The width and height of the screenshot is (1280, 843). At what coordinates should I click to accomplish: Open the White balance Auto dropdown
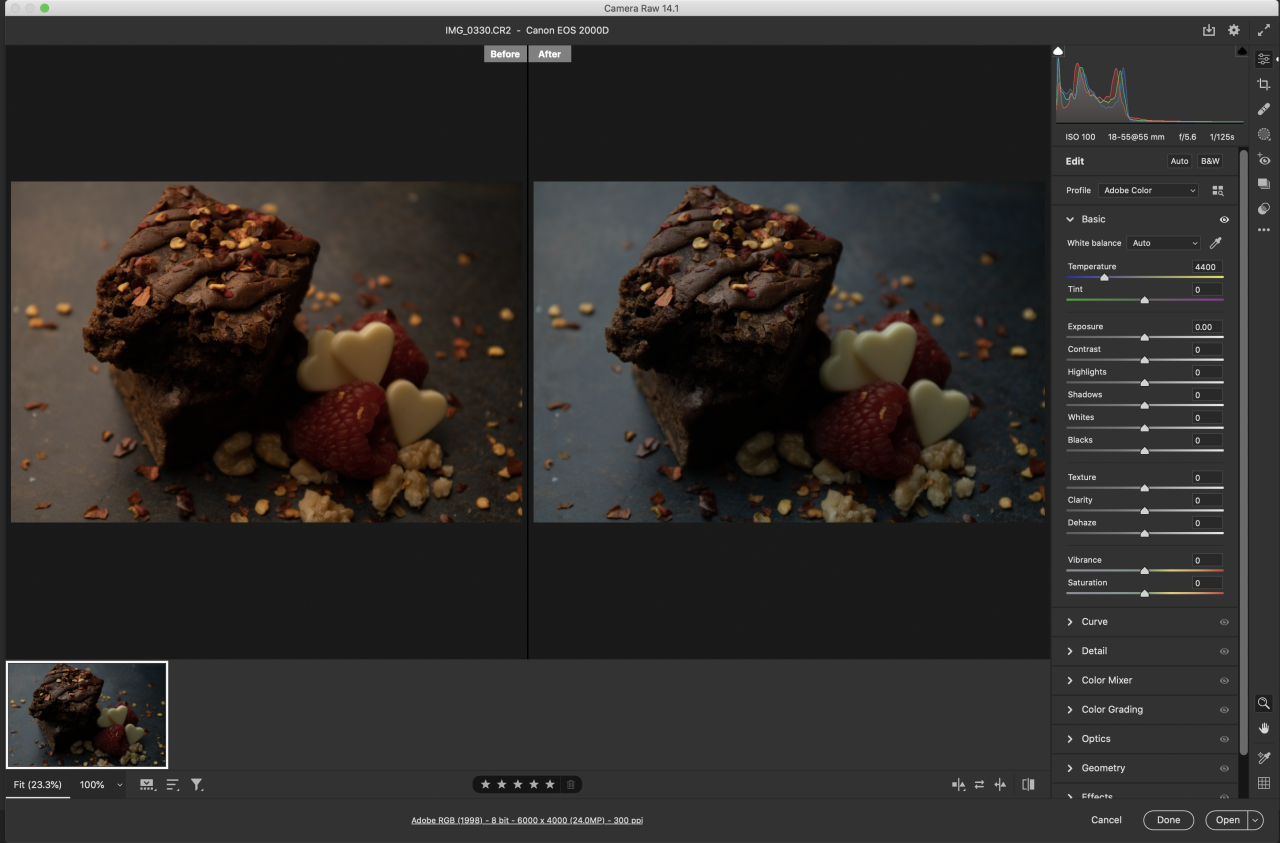coord(1164,243)
